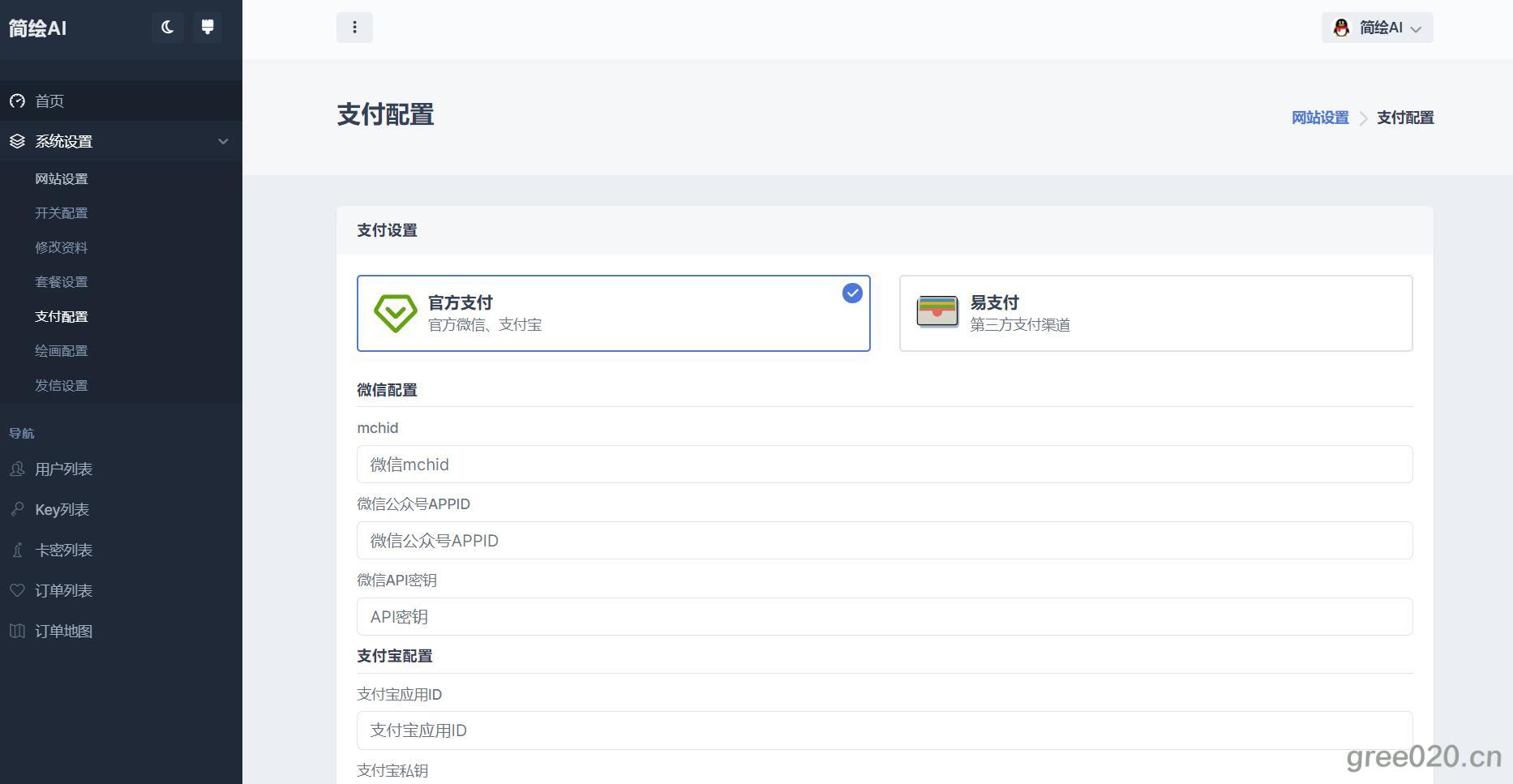Select the 易支付 payment option card

[1156, 313]
